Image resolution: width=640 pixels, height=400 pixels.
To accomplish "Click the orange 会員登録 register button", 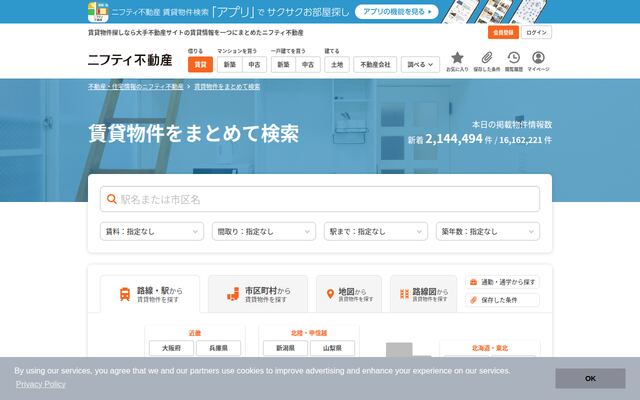I will (x=503, y=32).
